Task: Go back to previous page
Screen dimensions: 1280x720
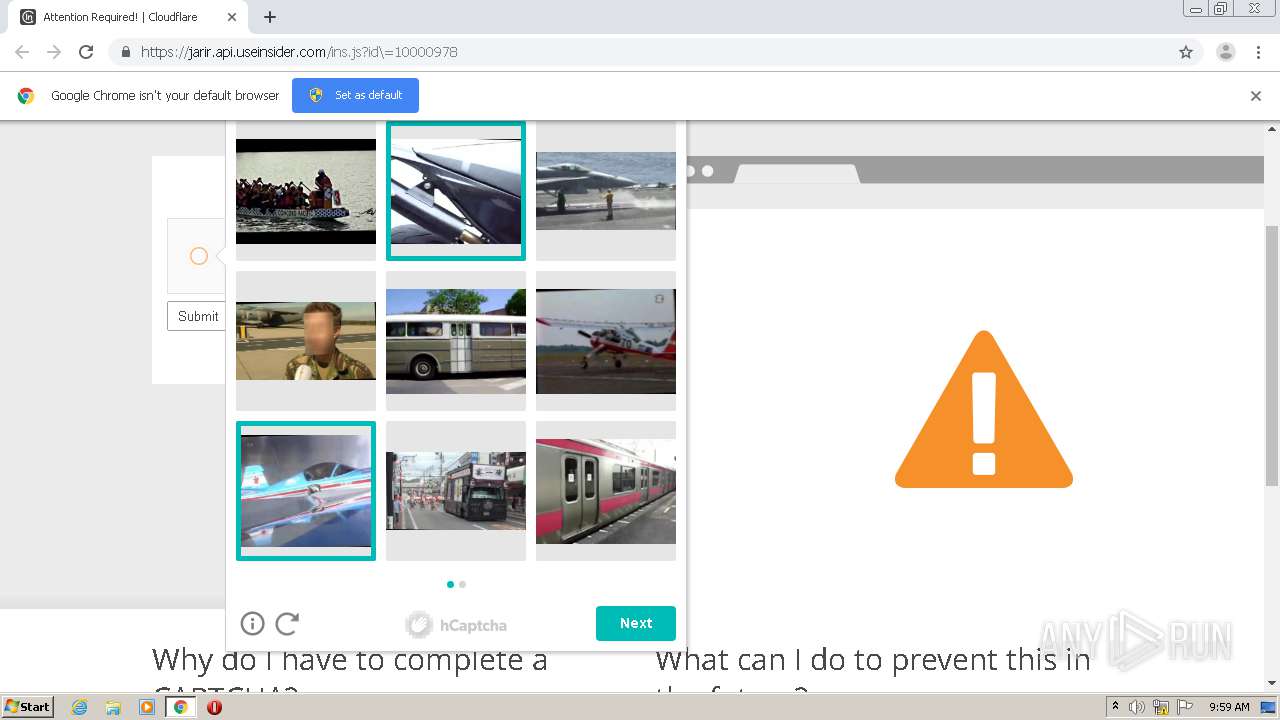Action: pyautogui.click(x=22, y=52)
